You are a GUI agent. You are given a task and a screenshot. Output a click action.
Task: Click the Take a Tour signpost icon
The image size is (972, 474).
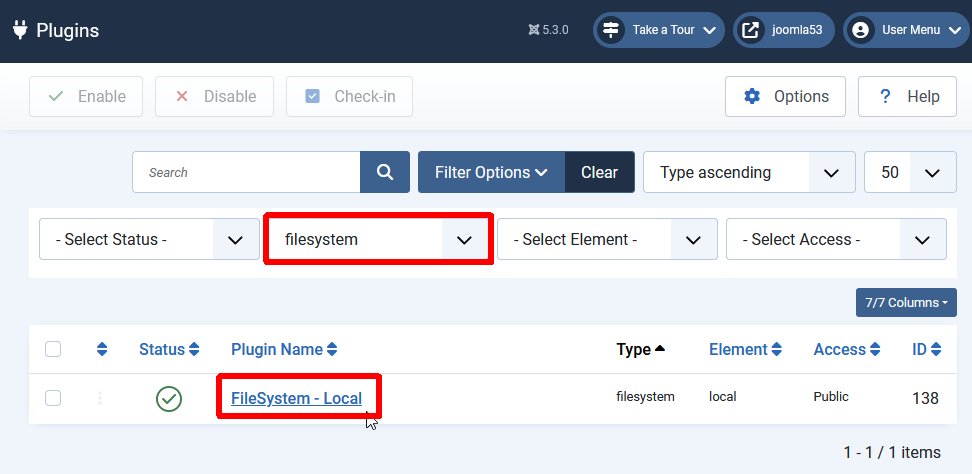point(611,30)
